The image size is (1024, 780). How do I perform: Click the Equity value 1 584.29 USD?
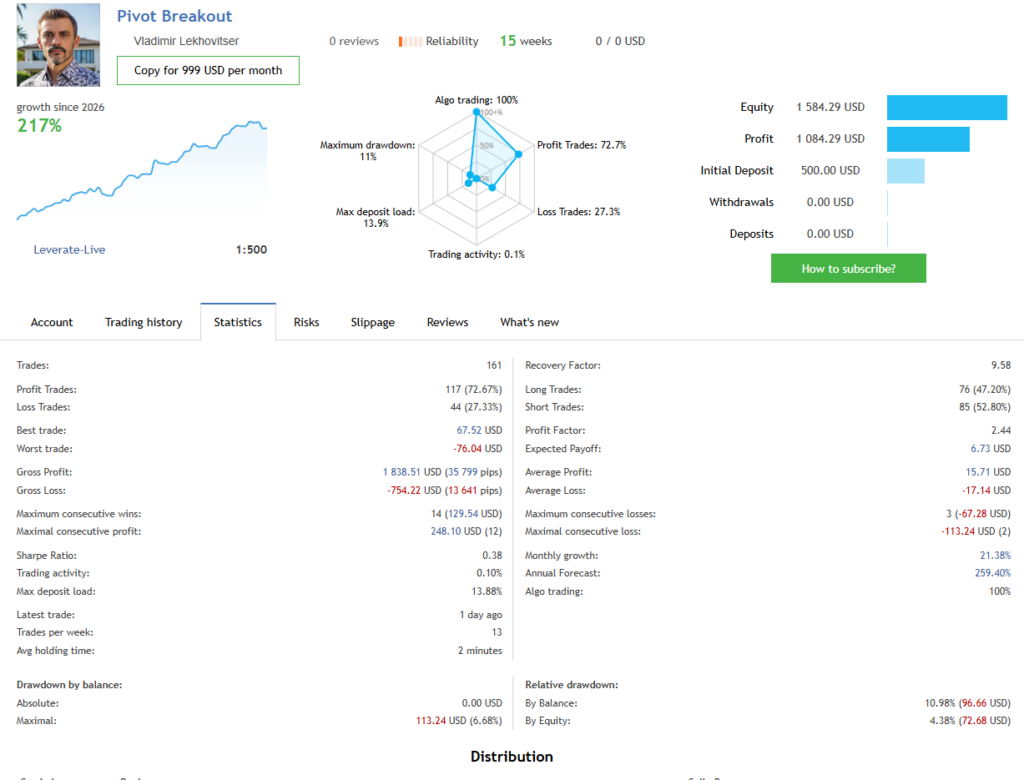[830, 107]
